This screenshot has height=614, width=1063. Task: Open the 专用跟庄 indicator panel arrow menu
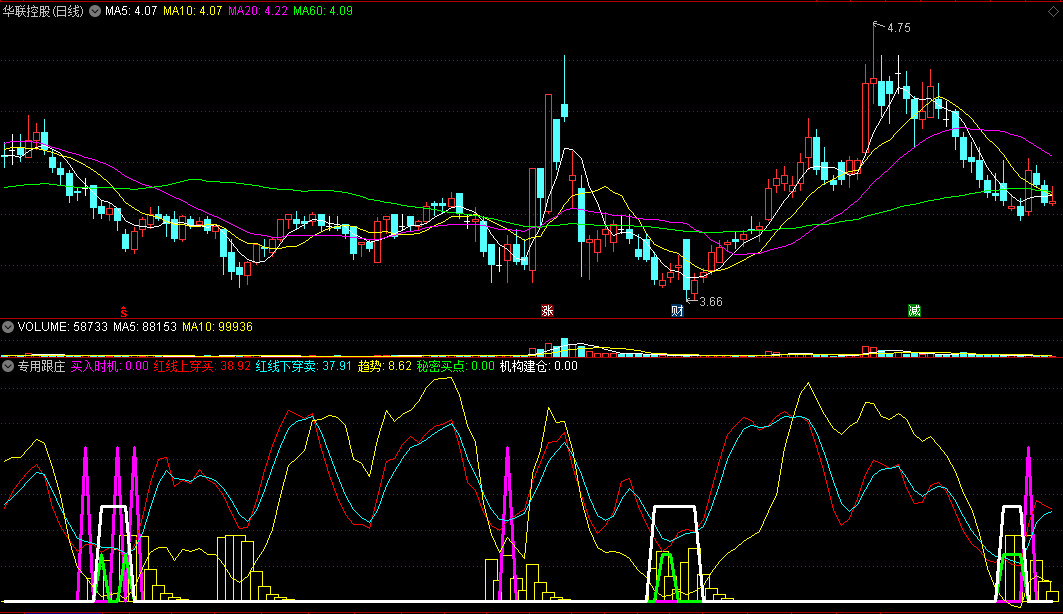coord(8,366)
